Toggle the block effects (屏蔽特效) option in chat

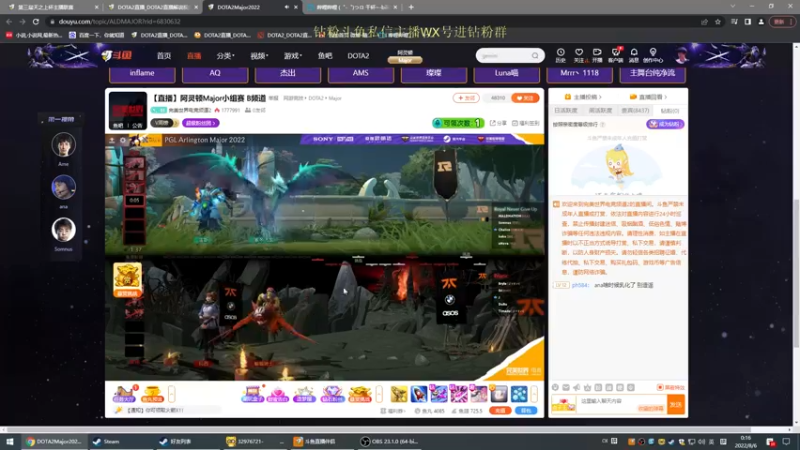(670, 388)
